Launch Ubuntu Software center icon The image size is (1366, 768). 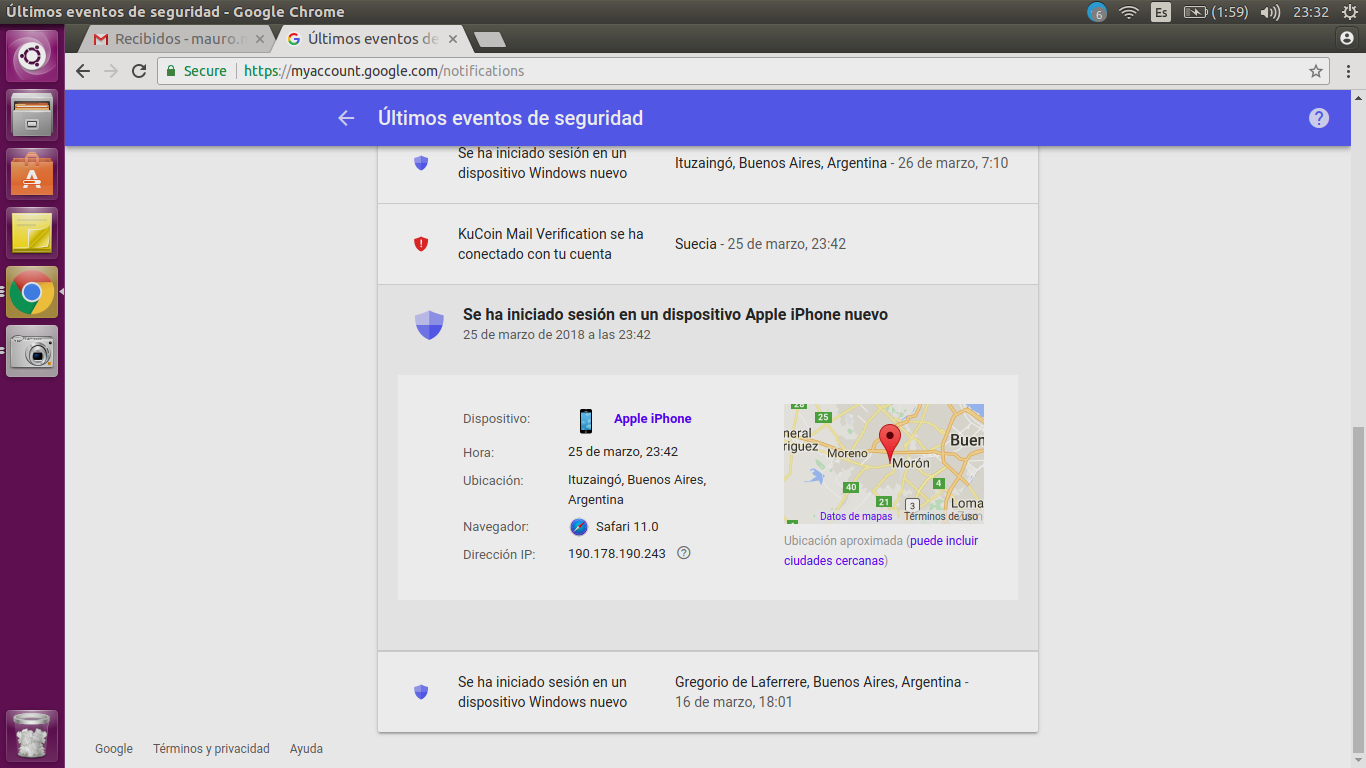tap(32, 173)
